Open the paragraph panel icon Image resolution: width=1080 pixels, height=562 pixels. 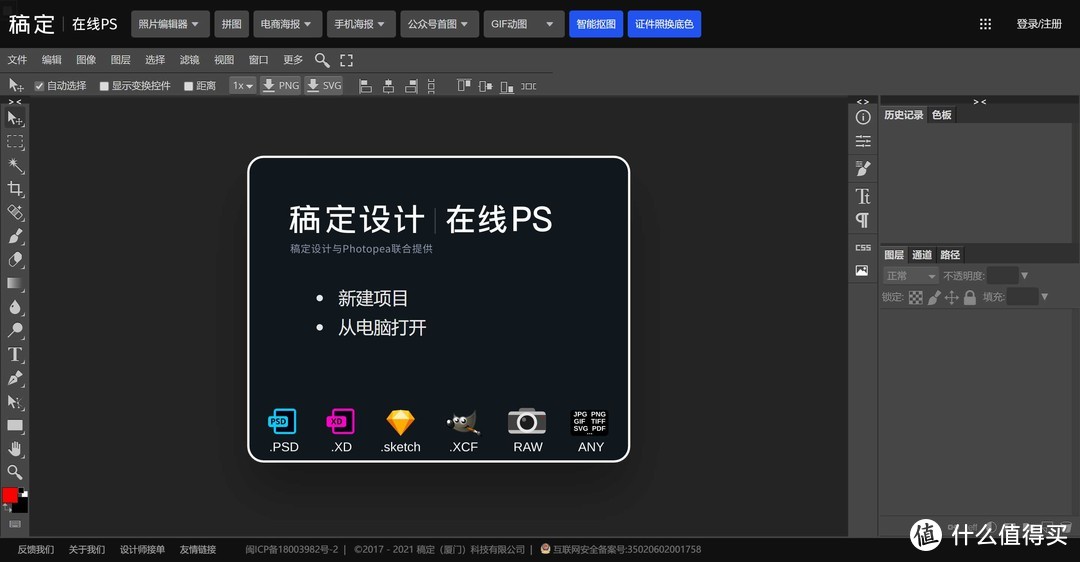[x=862, y=220]
